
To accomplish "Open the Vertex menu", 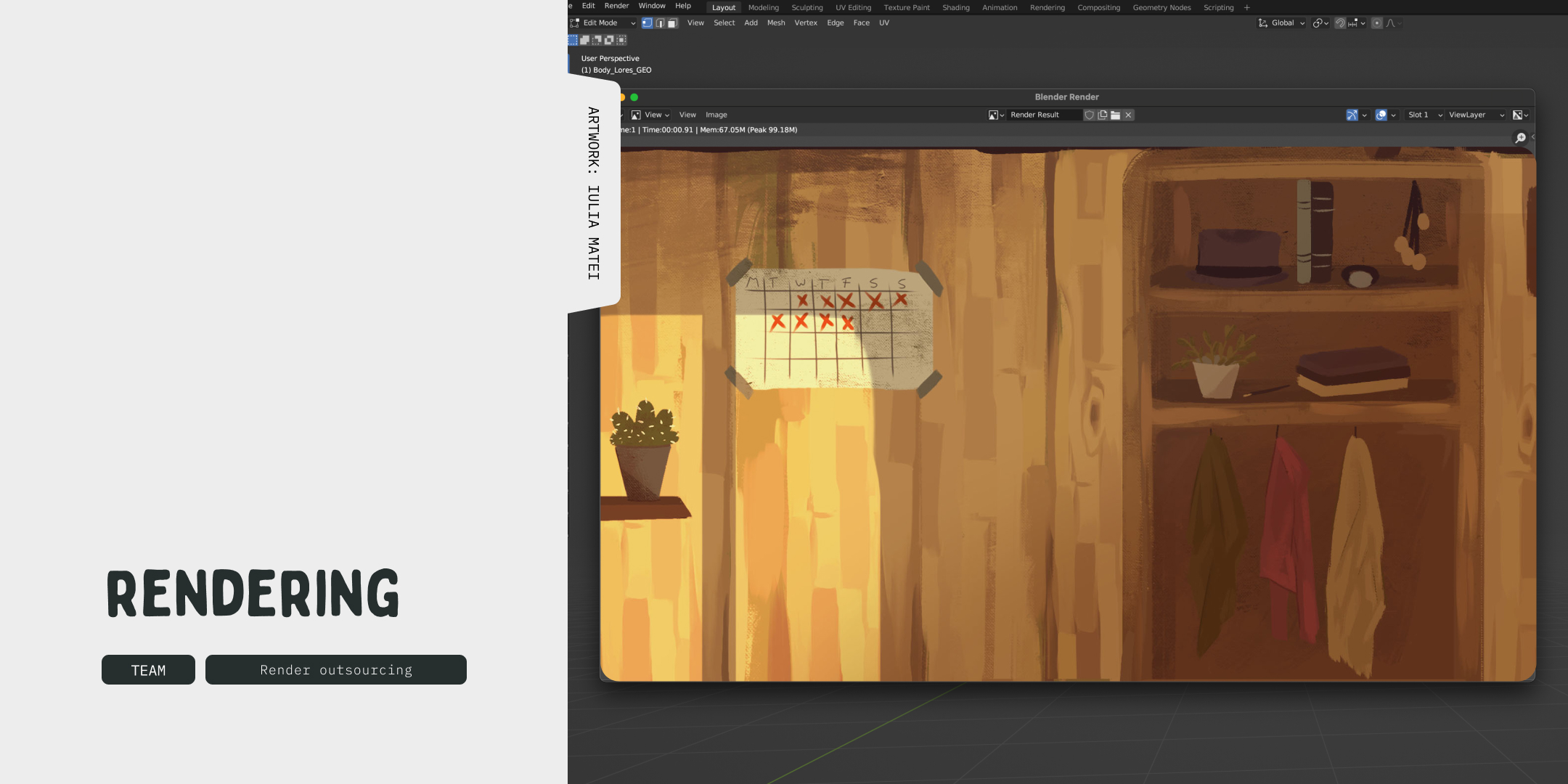I will click(x=806, y=23).
